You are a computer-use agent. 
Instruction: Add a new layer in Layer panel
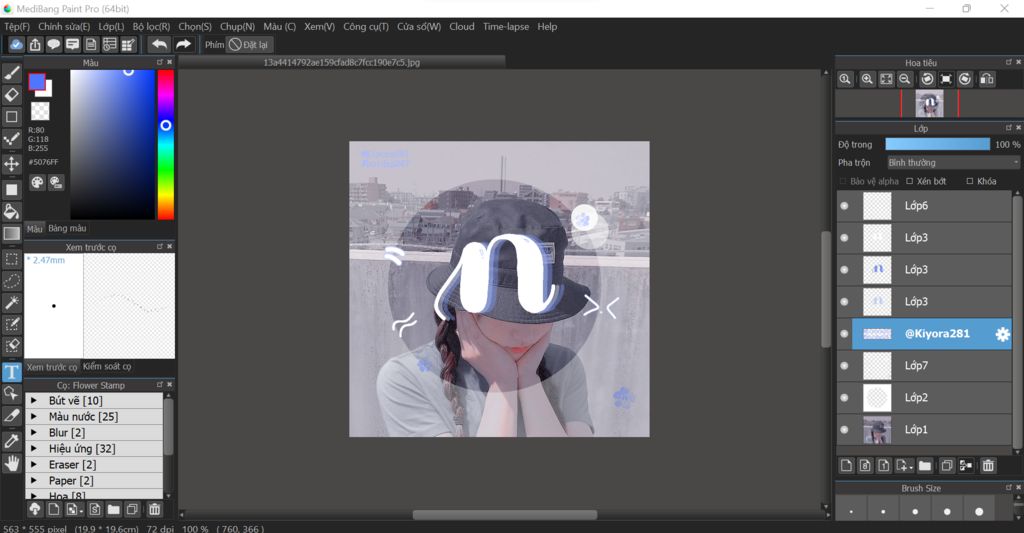[846, 465]
